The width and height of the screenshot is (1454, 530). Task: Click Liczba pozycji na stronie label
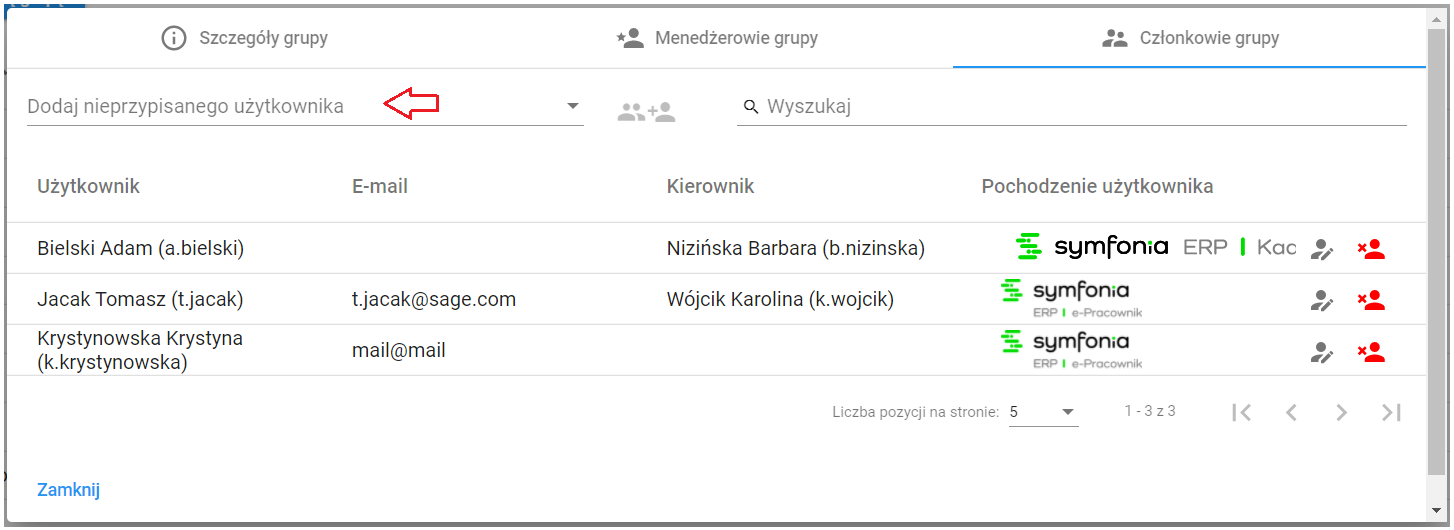[915, 412]
